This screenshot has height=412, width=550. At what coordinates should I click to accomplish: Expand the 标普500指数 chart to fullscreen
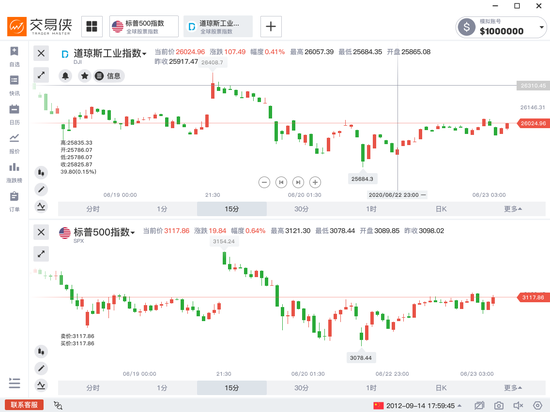point(41,254)
